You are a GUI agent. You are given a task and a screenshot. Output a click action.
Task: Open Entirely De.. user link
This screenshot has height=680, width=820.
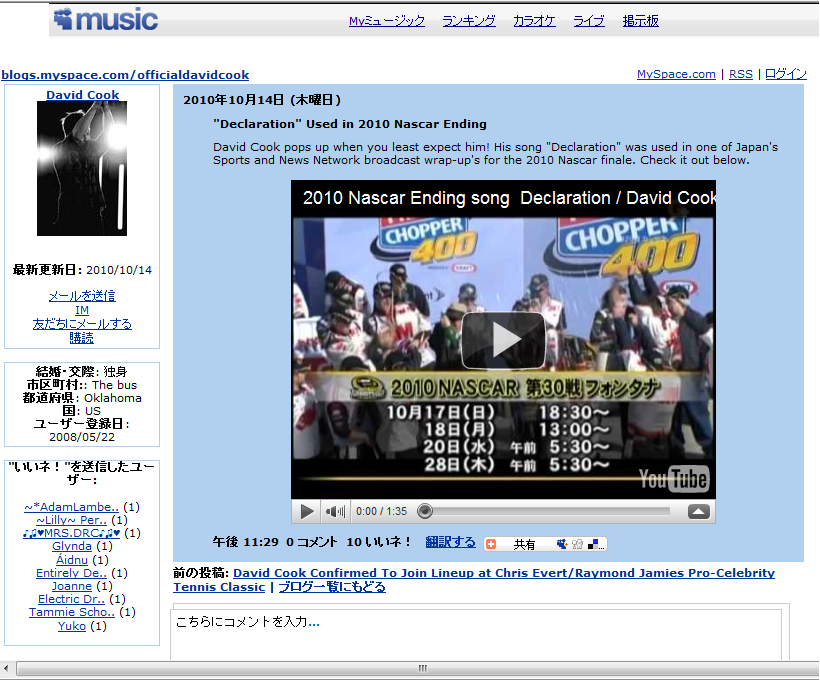[x=72, y=573]
